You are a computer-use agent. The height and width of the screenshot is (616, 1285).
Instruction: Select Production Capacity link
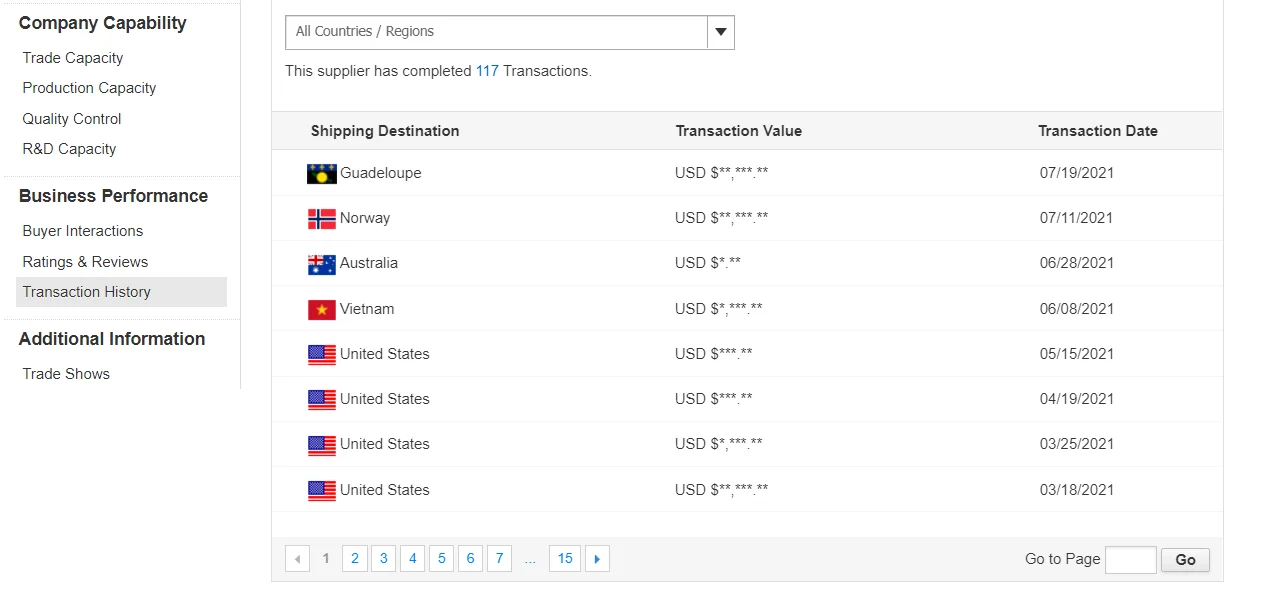[89, 88]
